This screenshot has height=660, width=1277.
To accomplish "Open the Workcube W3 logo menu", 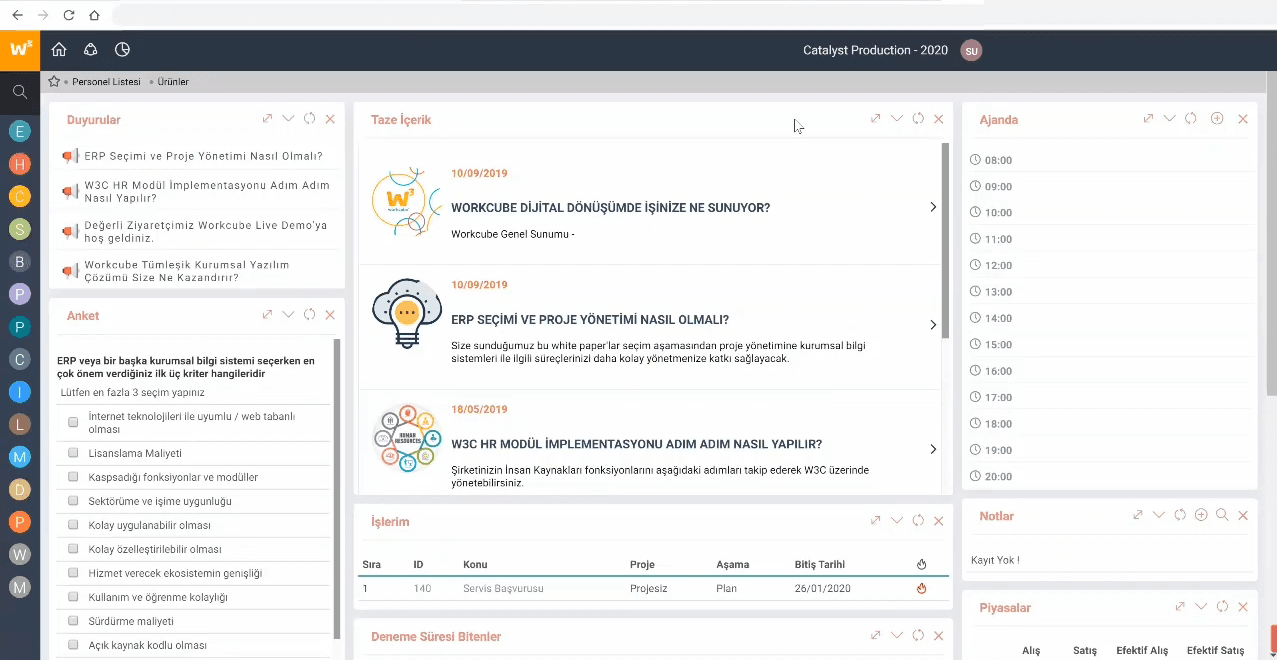I will pos(20,49).
